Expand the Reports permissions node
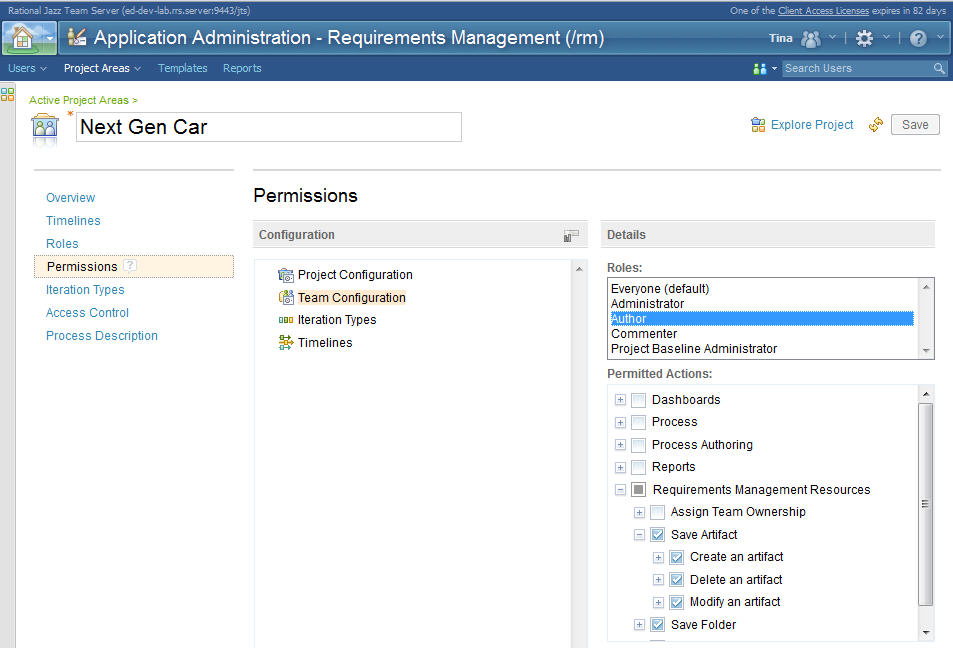The height and width of the screenshot is (648, 953). (x=620, y=466)
